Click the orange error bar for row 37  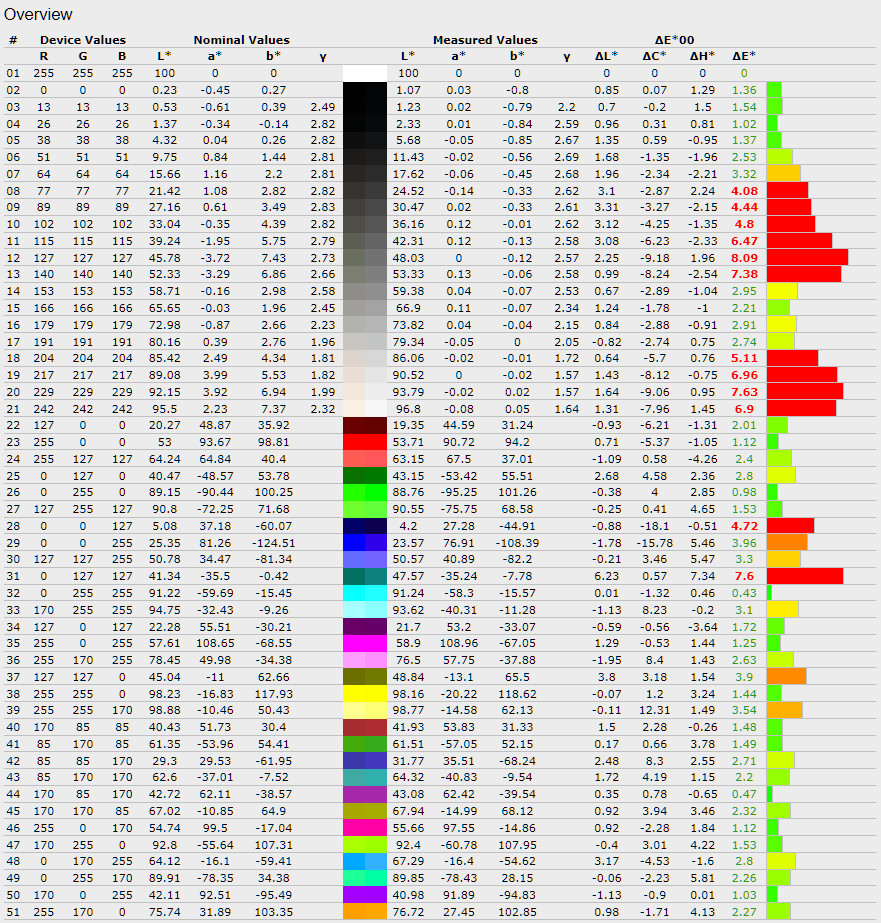[x=786, y=676]
